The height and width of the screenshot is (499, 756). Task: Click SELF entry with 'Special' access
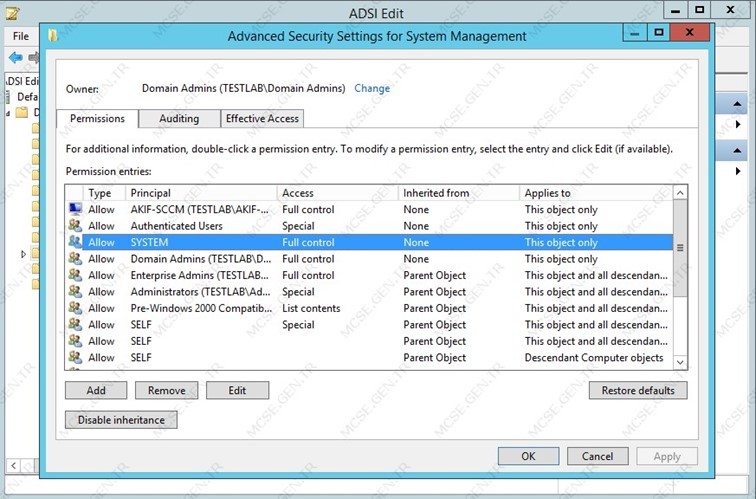pos(370,324)
